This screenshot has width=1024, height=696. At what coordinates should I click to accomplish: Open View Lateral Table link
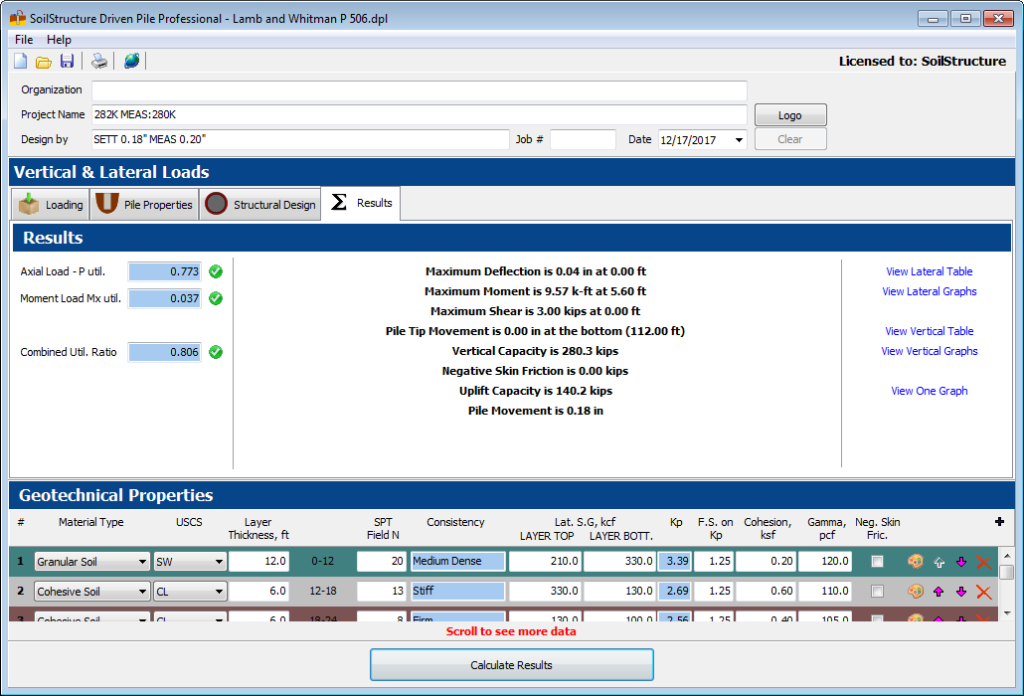929,272
